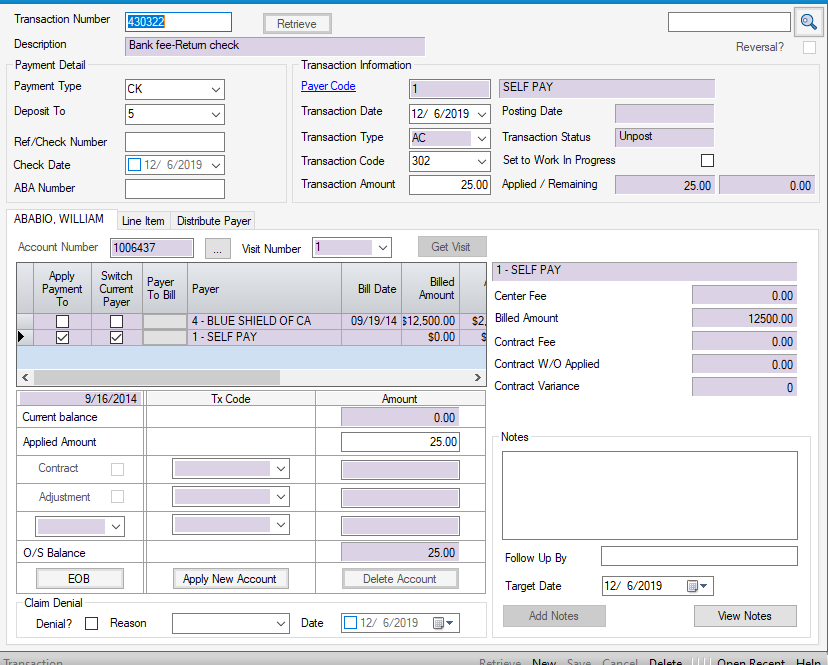Open the Claim Denial Date calendar icon
Image resolution: width=828 pixels, height=665 pixels.
[439, 623]
